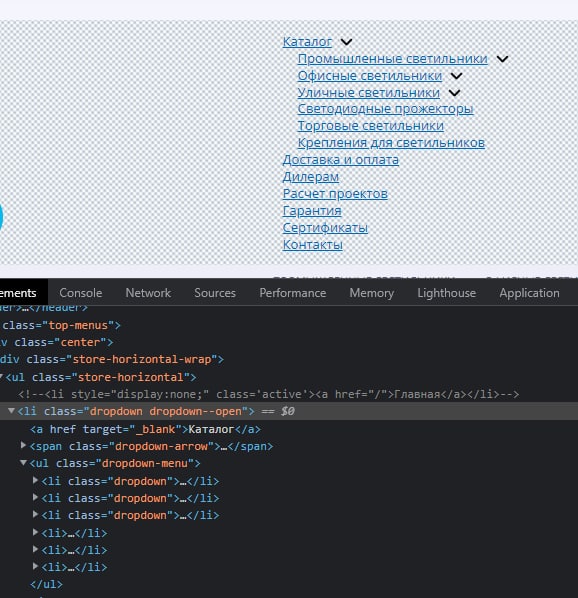Select the class center div line

[56, 342]
